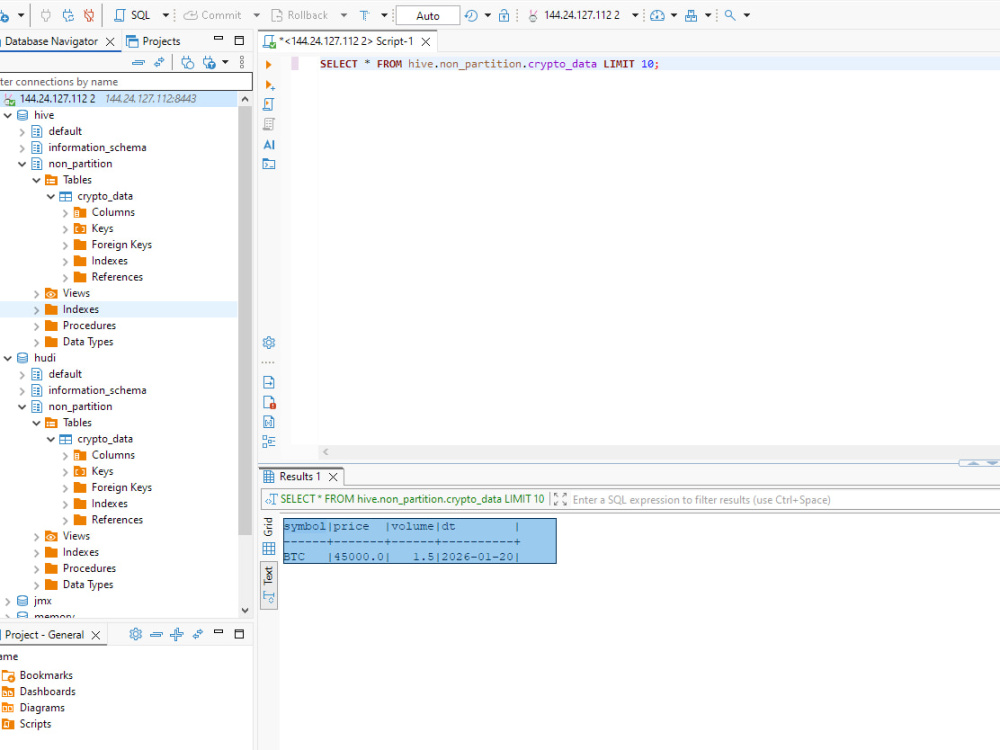The image size is (1000, 750).
Task: Click the network schema diagram toolbar icon
Action: point(691,15)
